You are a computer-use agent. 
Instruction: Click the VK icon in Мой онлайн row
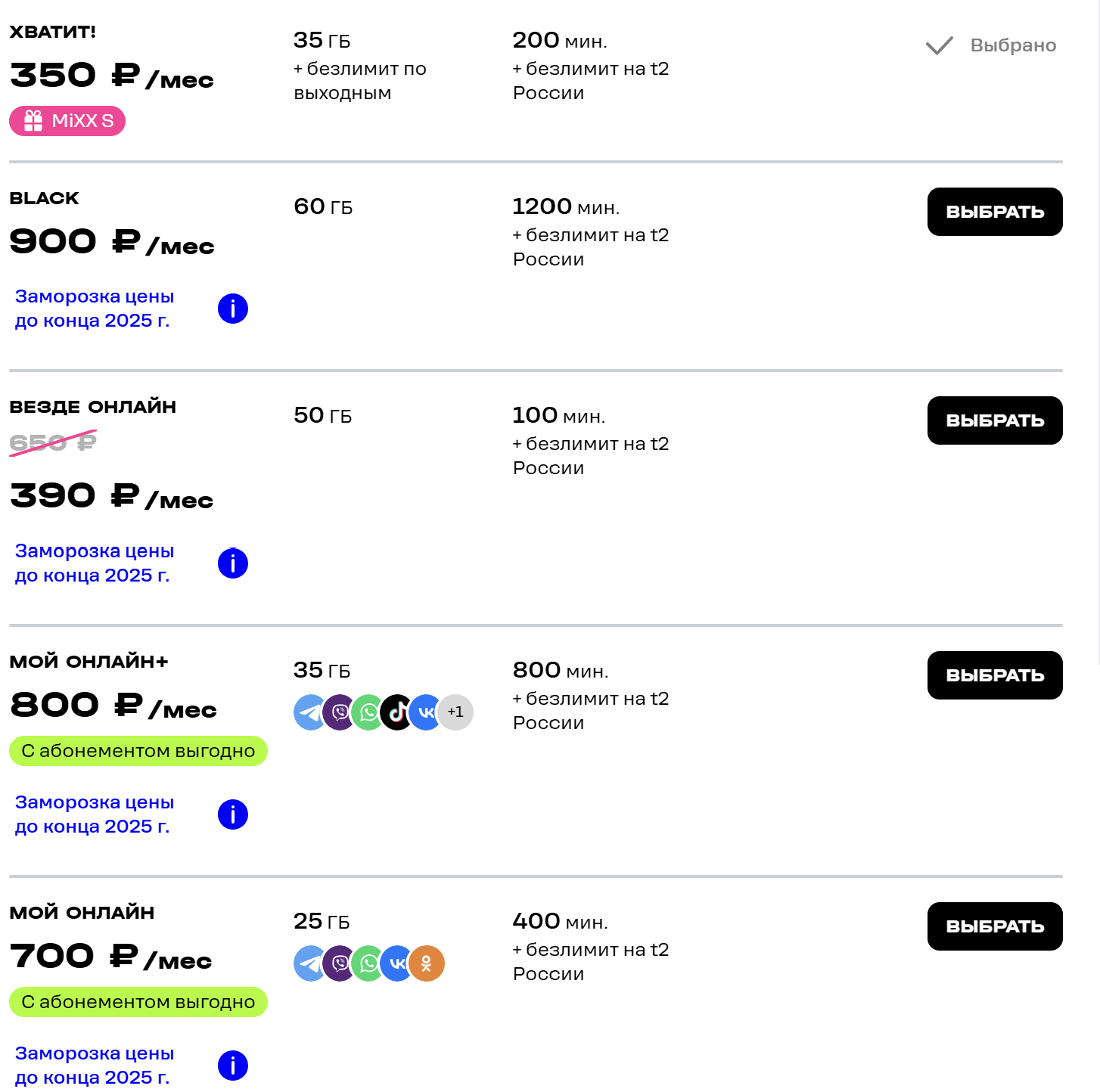pyautogui.click(x=396, y=963)
